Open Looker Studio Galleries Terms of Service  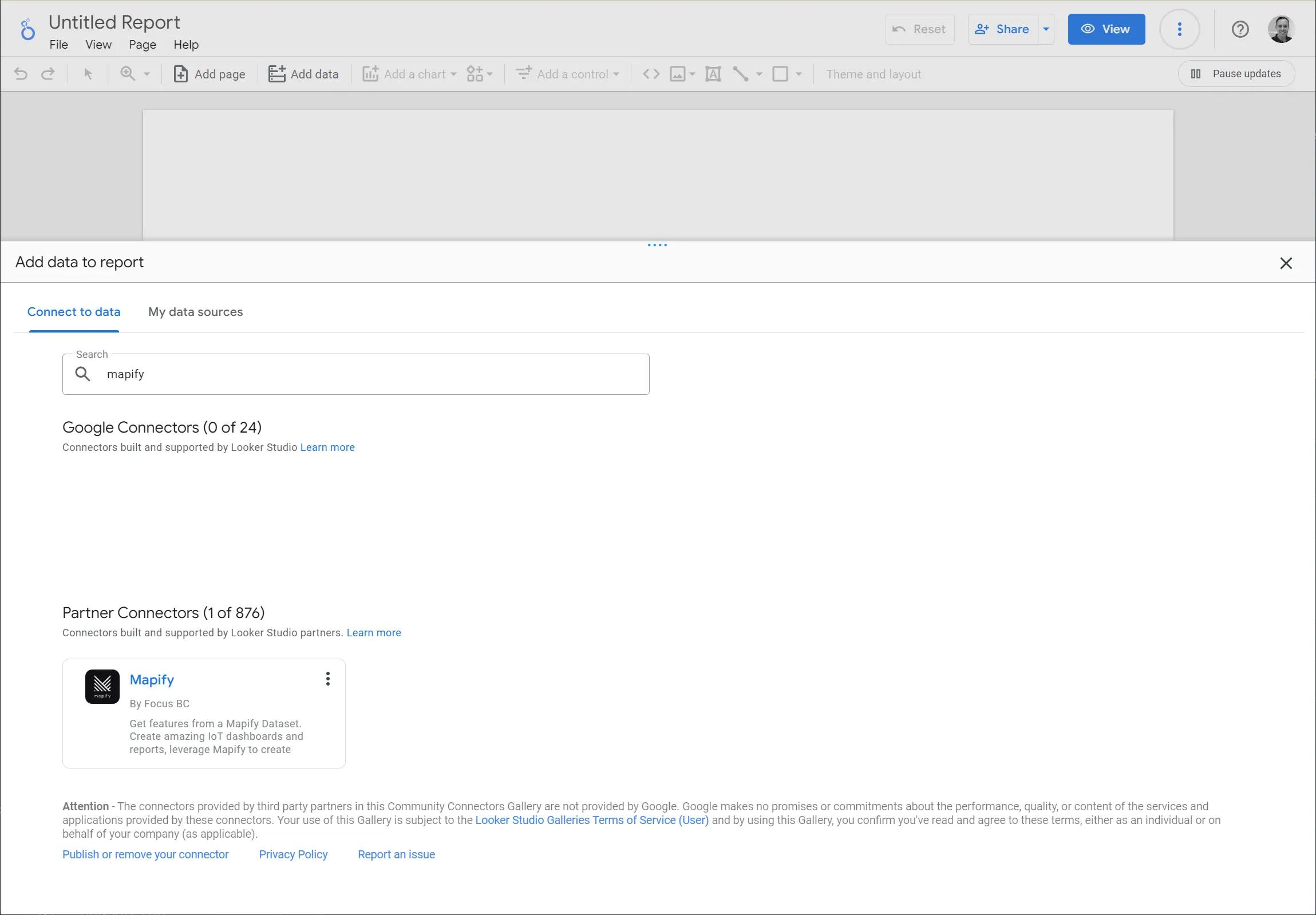pos(592,821)
